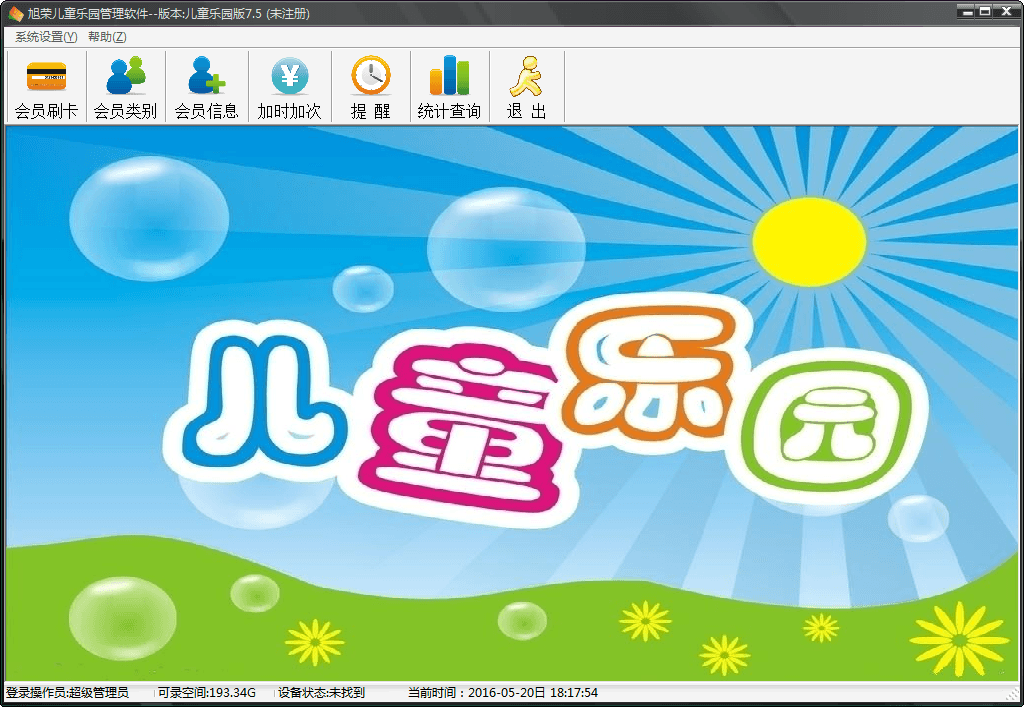
Task: Click the 儿童乐园 banner image
Action: point(512,403)
